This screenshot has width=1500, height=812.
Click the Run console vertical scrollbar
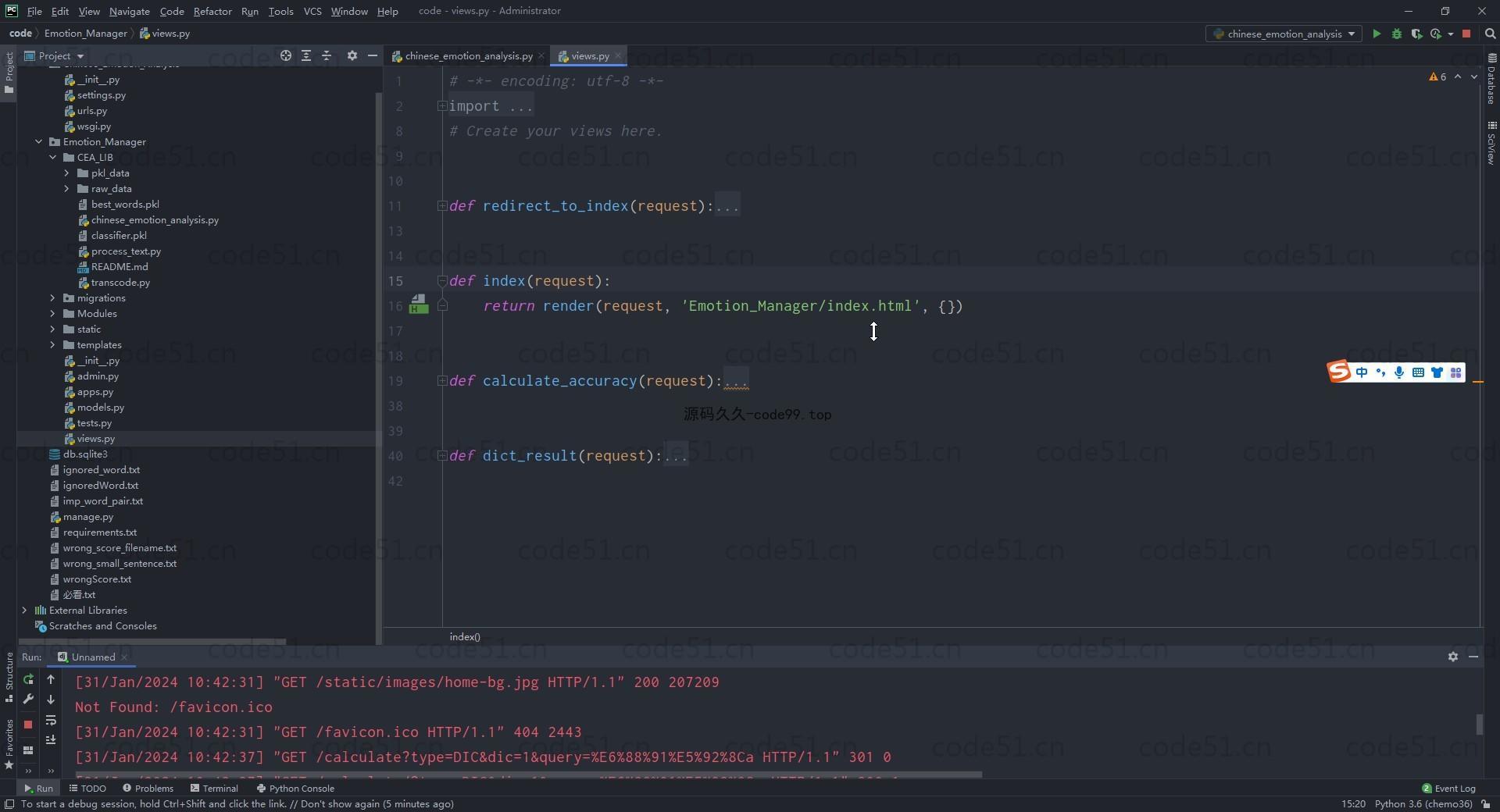(x=1479, y=724)
